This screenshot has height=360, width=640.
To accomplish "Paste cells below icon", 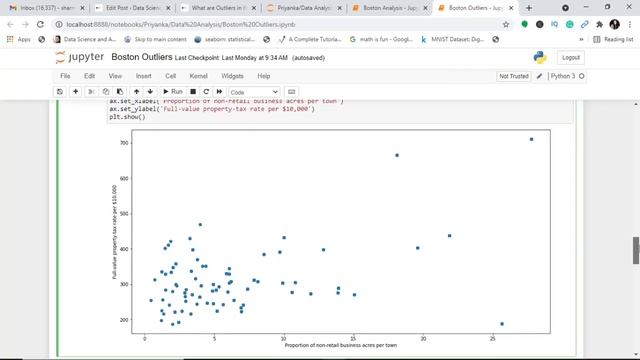I will [x=120, y=92].
